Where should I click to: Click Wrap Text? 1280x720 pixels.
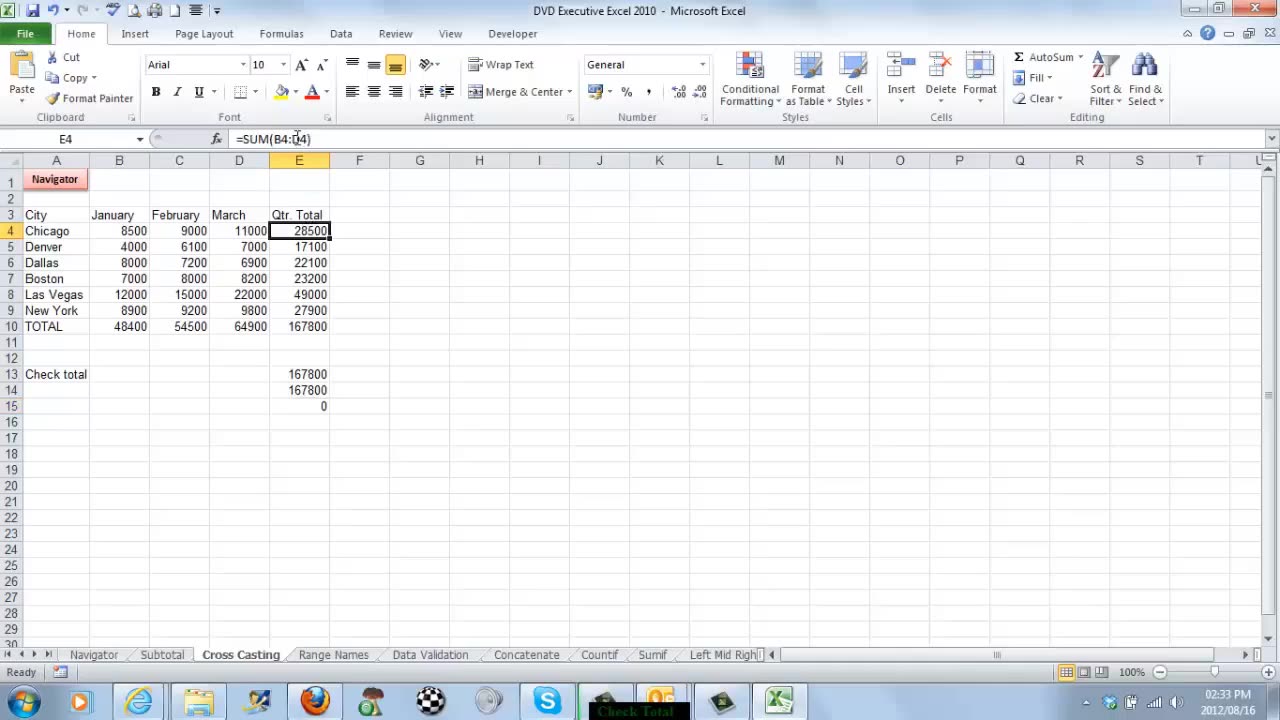(501, 65)
